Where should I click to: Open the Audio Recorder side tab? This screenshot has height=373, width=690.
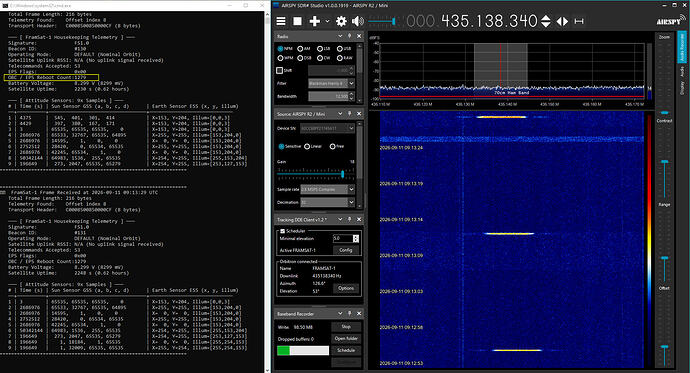(682, 47)
